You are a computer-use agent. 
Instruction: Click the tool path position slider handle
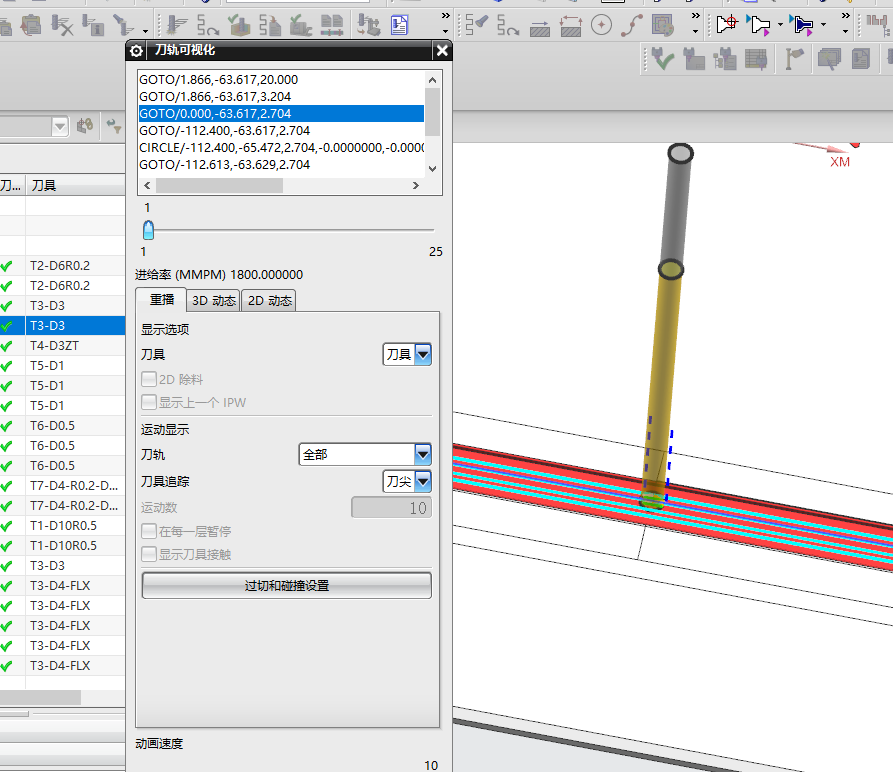(148, 230)
